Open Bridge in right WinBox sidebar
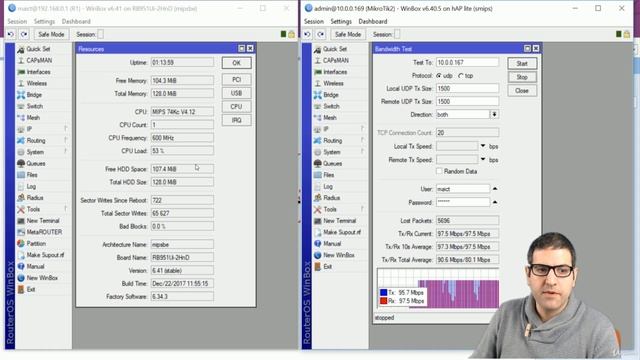640x360 pixels. point(331,95)
